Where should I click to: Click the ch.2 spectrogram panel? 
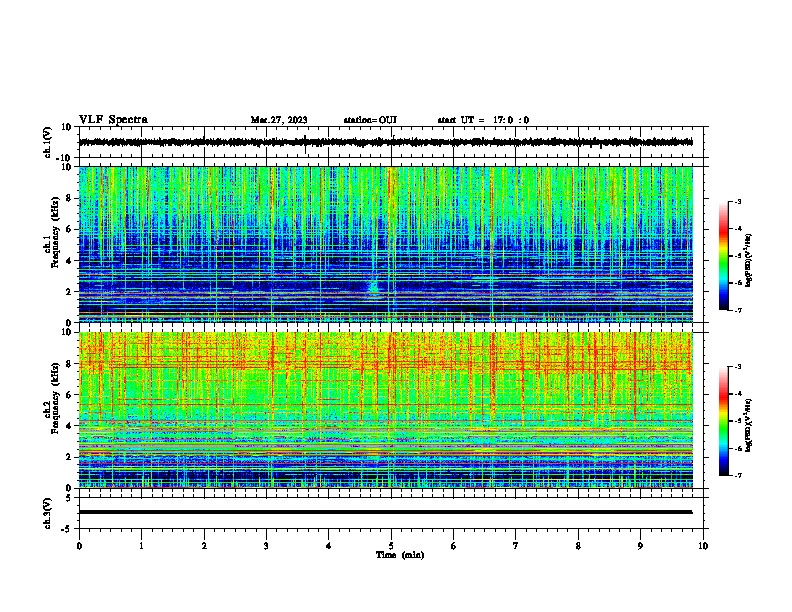pos(385,410)
